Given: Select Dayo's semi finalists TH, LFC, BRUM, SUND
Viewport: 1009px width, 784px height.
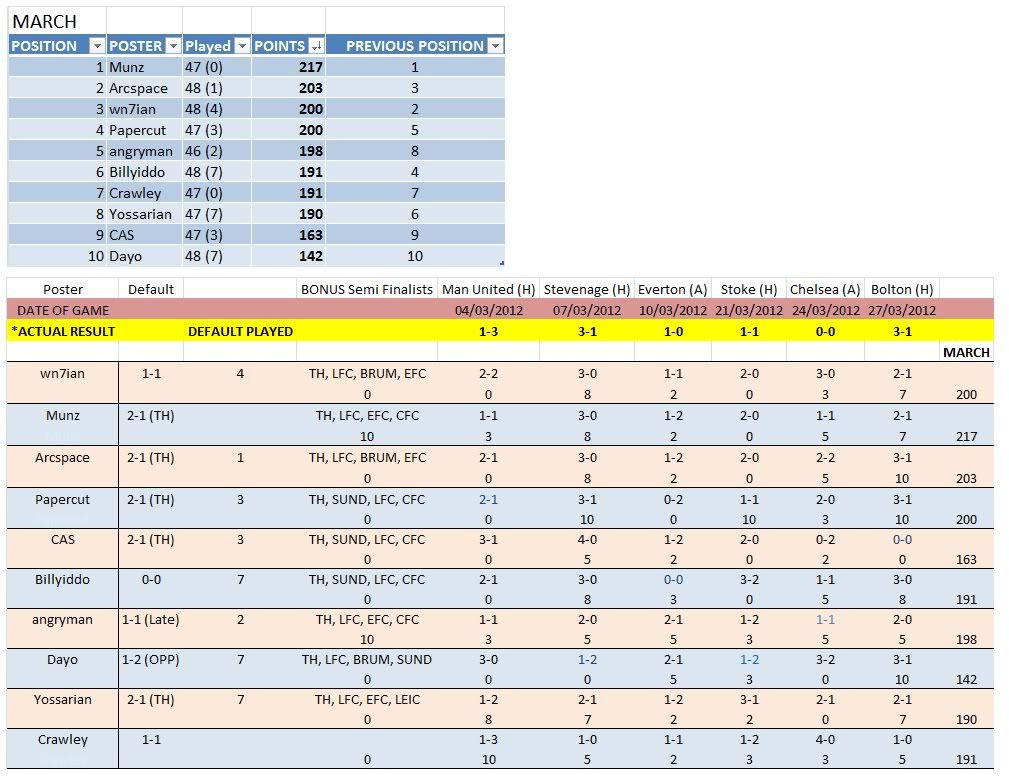Looking at the screenshot, I should click(367, 659).
